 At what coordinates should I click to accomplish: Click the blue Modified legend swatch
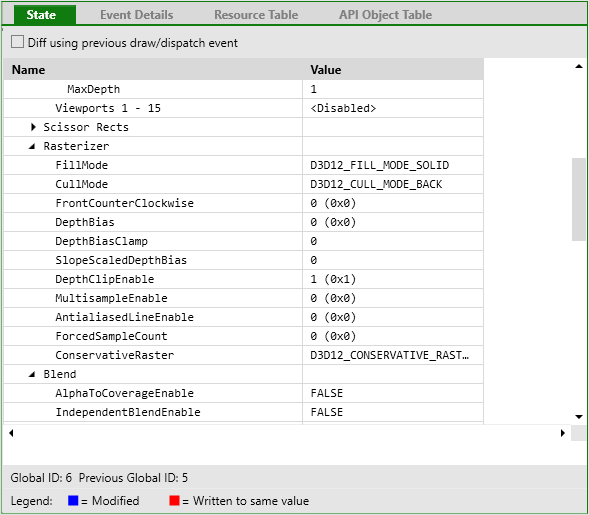(73, 500)
